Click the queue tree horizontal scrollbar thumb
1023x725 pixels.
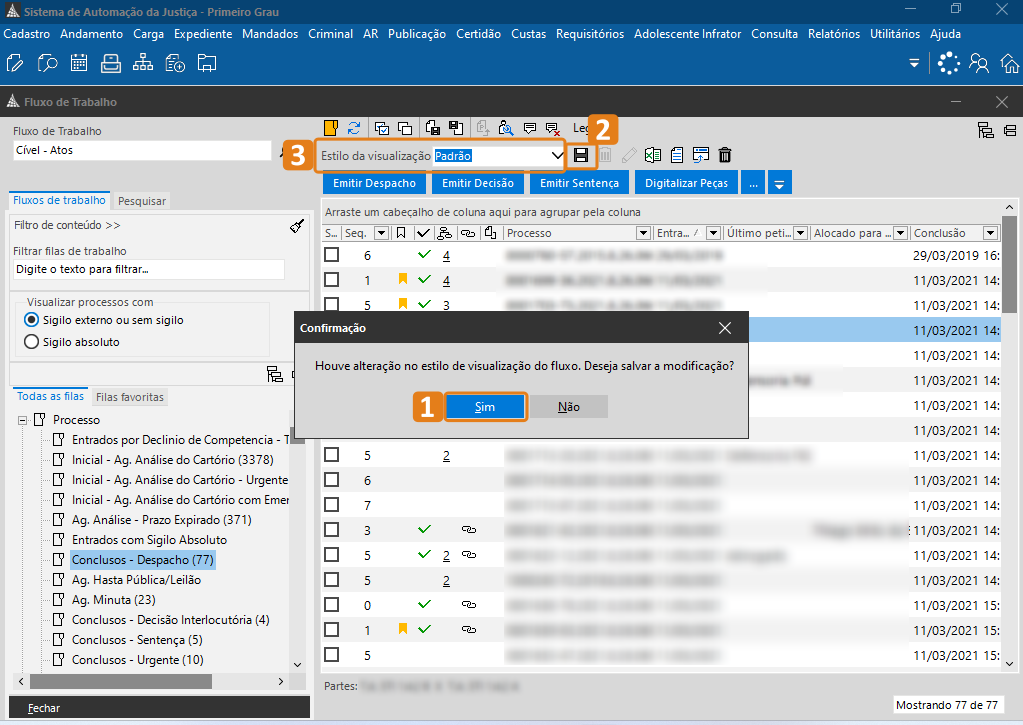click(121, 681)
